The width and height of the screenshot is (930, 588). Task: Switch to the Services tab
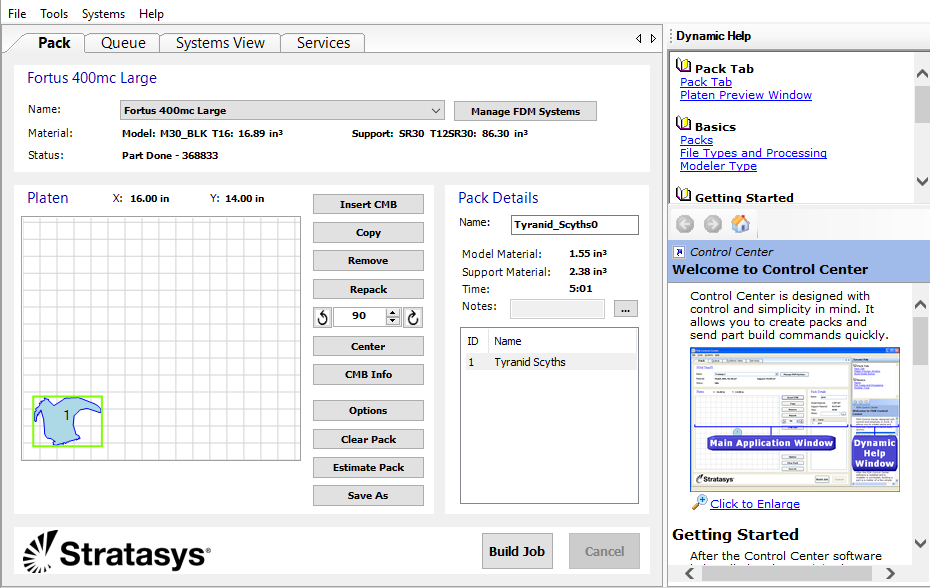tap(323, 43)
